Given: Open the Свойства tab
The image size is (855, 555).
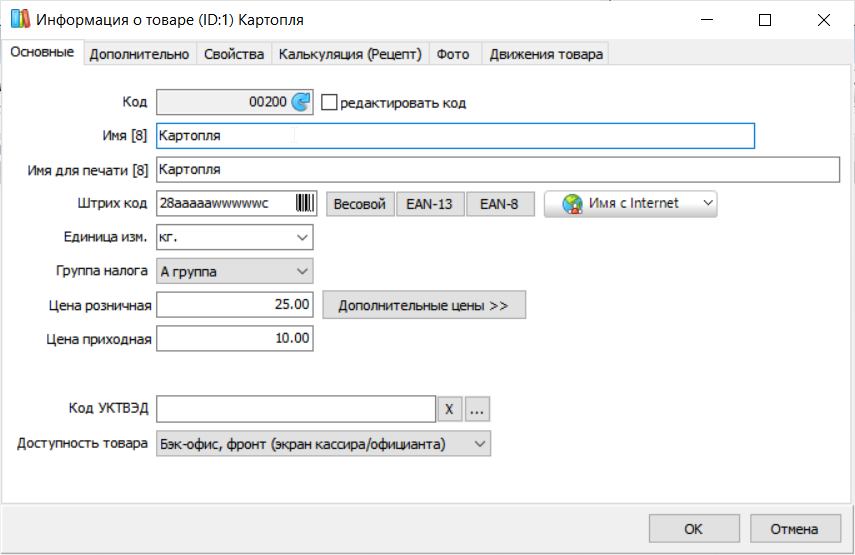Looking at the screenshot, I should 234,55.
